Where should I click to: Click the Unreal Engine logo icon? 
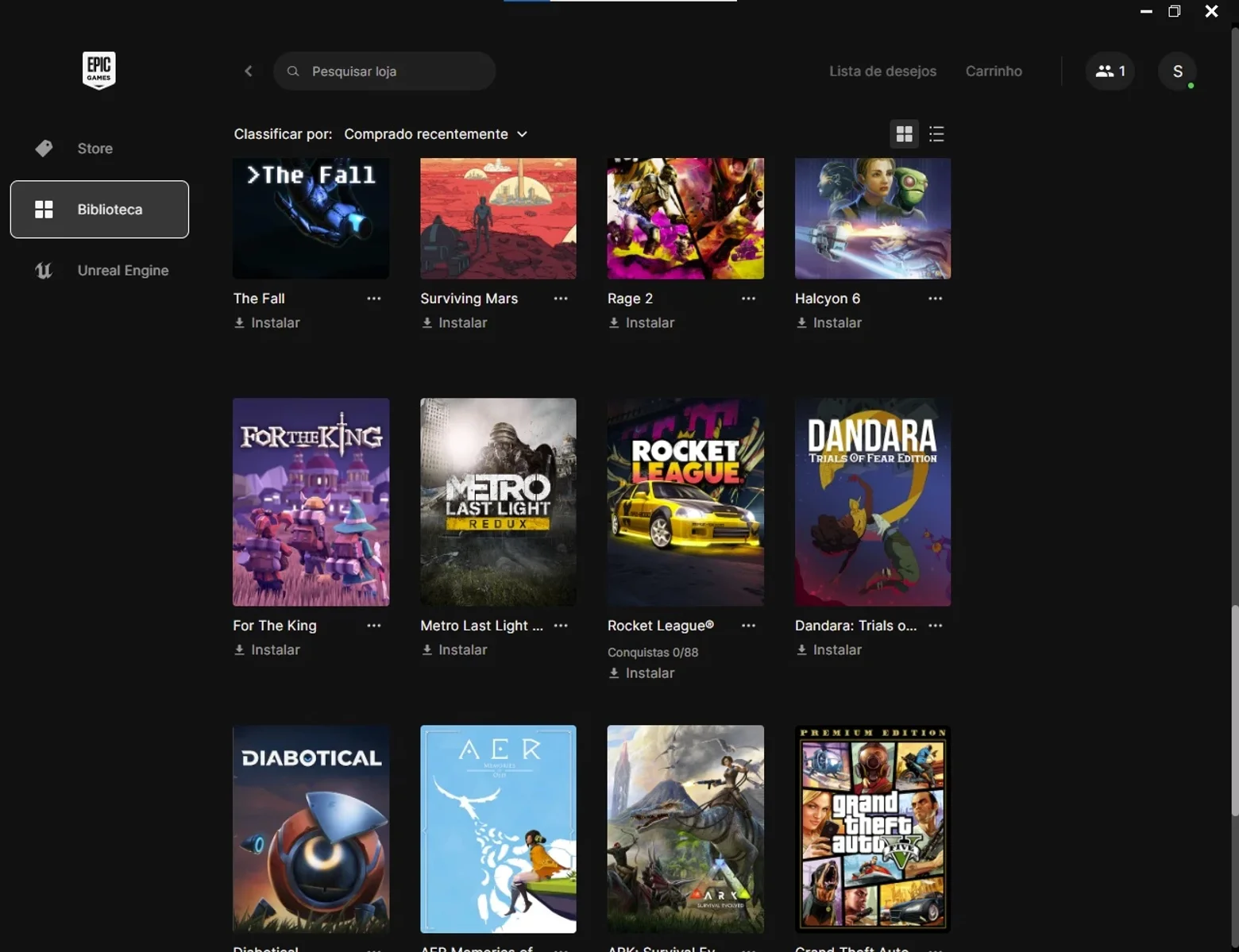click(44, 271)
